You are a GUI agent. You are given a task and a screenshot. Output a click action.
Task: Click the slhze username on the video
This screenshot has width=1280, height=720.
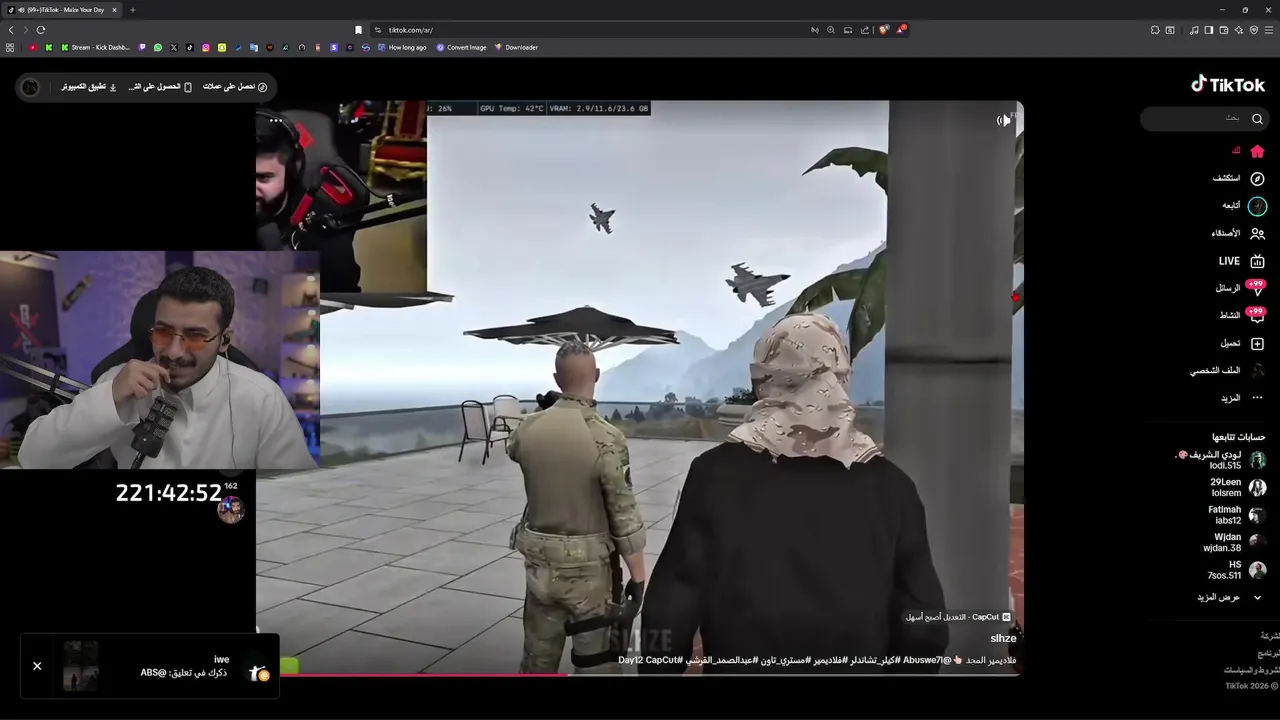(x=1003, y=638)
